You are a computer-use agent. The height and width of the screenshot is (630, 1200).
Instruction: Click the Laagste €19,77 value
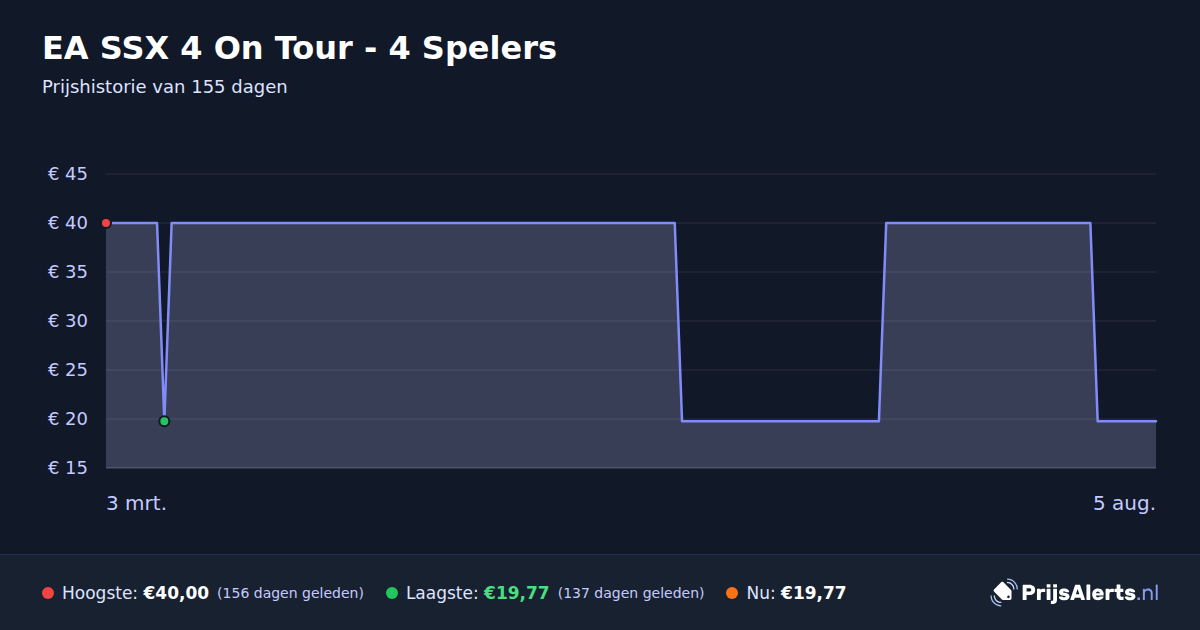(516, 593)
